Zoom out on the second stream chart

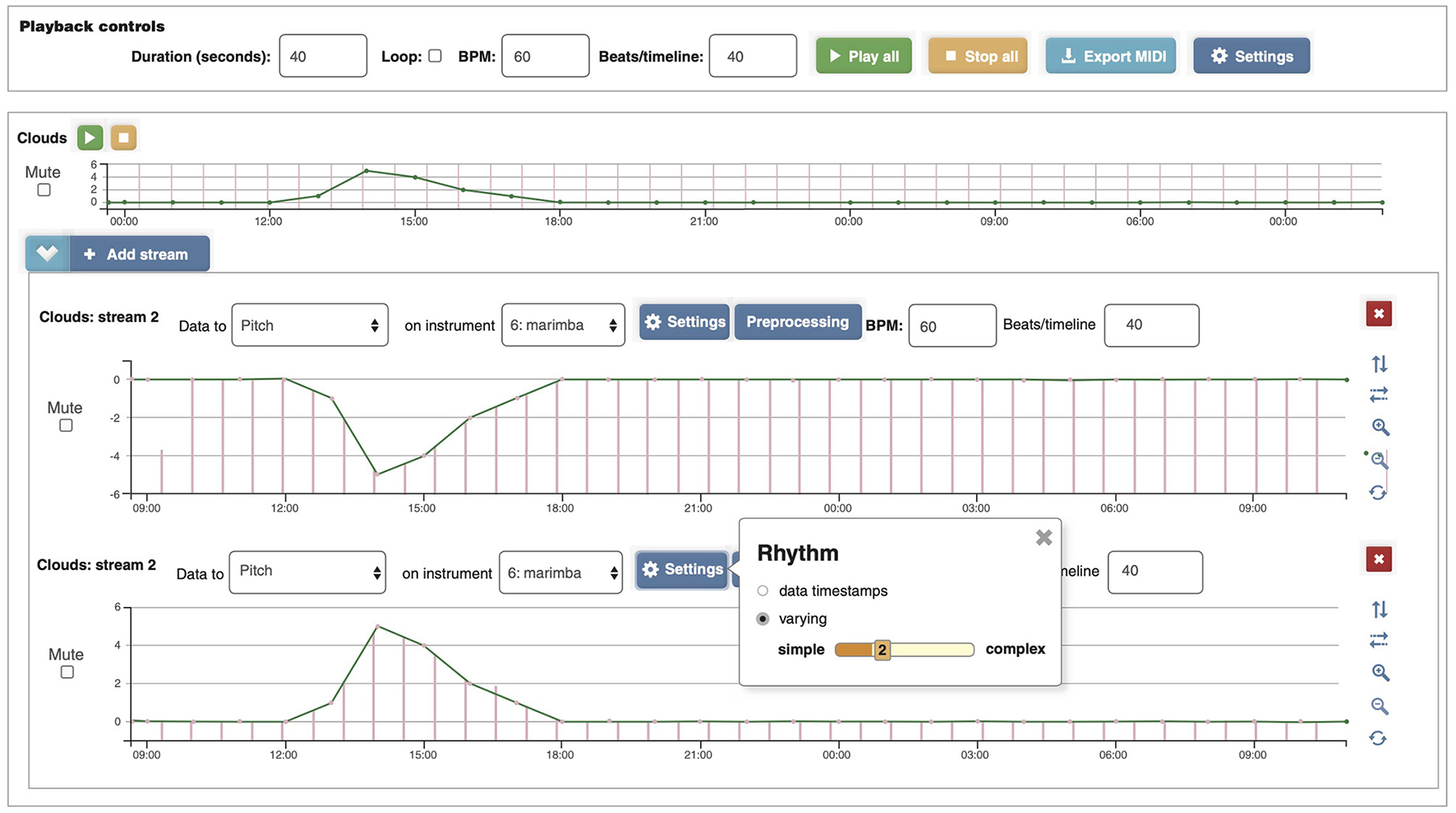click(1379, 705)
